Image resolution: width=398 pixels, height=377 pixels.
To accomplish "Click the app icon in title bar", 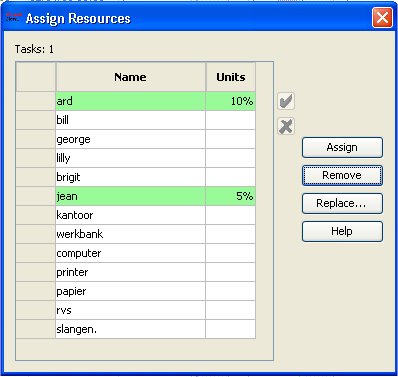I will pyautogui.click(x=14, y=17).
